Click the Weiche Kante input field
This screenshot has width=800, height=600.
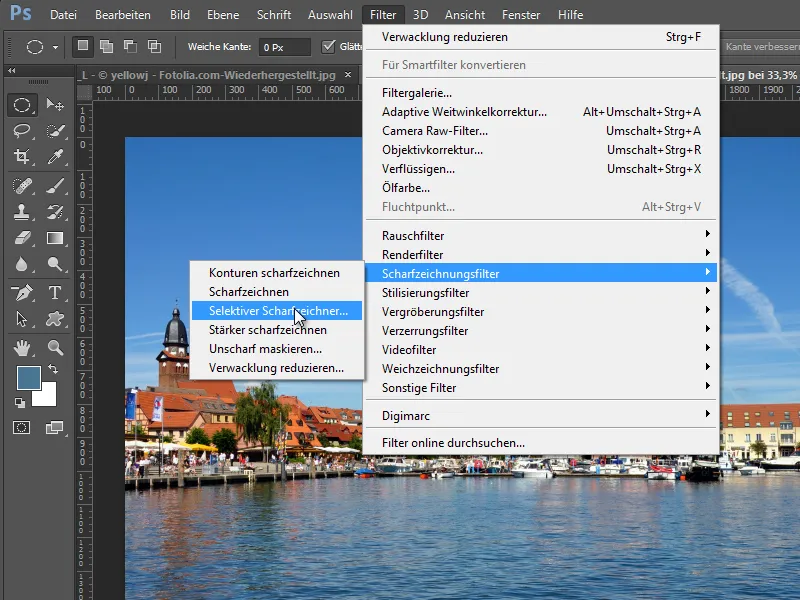(x=284, y=47)
